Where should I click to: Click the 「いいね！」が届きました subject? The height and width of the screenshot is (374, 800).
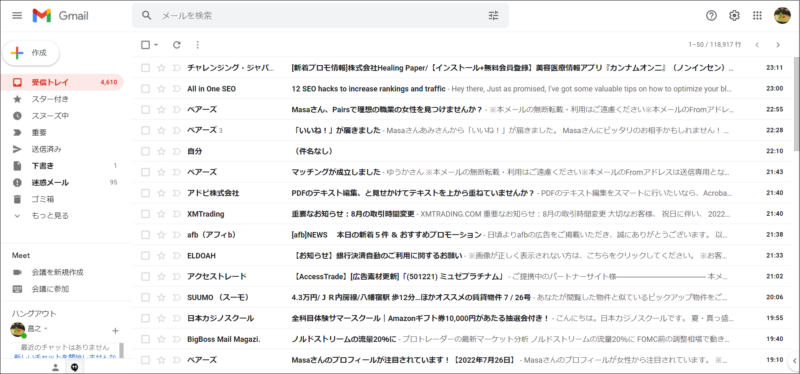pos(336,130)
